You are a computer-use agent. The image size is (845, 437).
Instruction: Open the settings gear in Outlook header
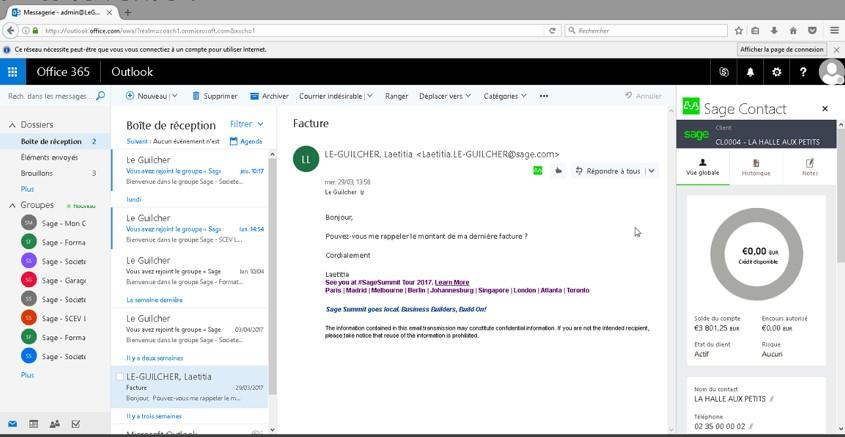click(777, 72)
